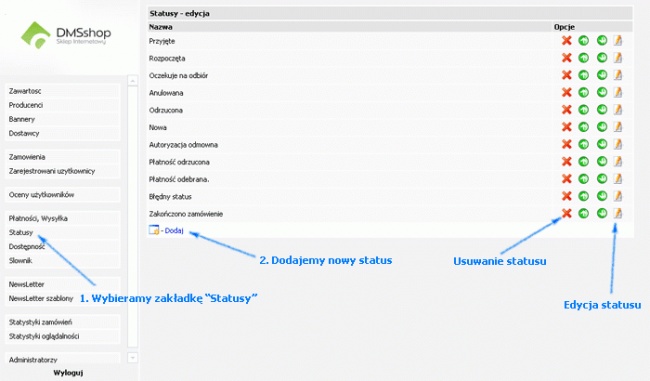This screenshot has width=650, height=381.
Task: Click the Dodaj link to add status
Action: pyautogui.click(x=174, y=231)
